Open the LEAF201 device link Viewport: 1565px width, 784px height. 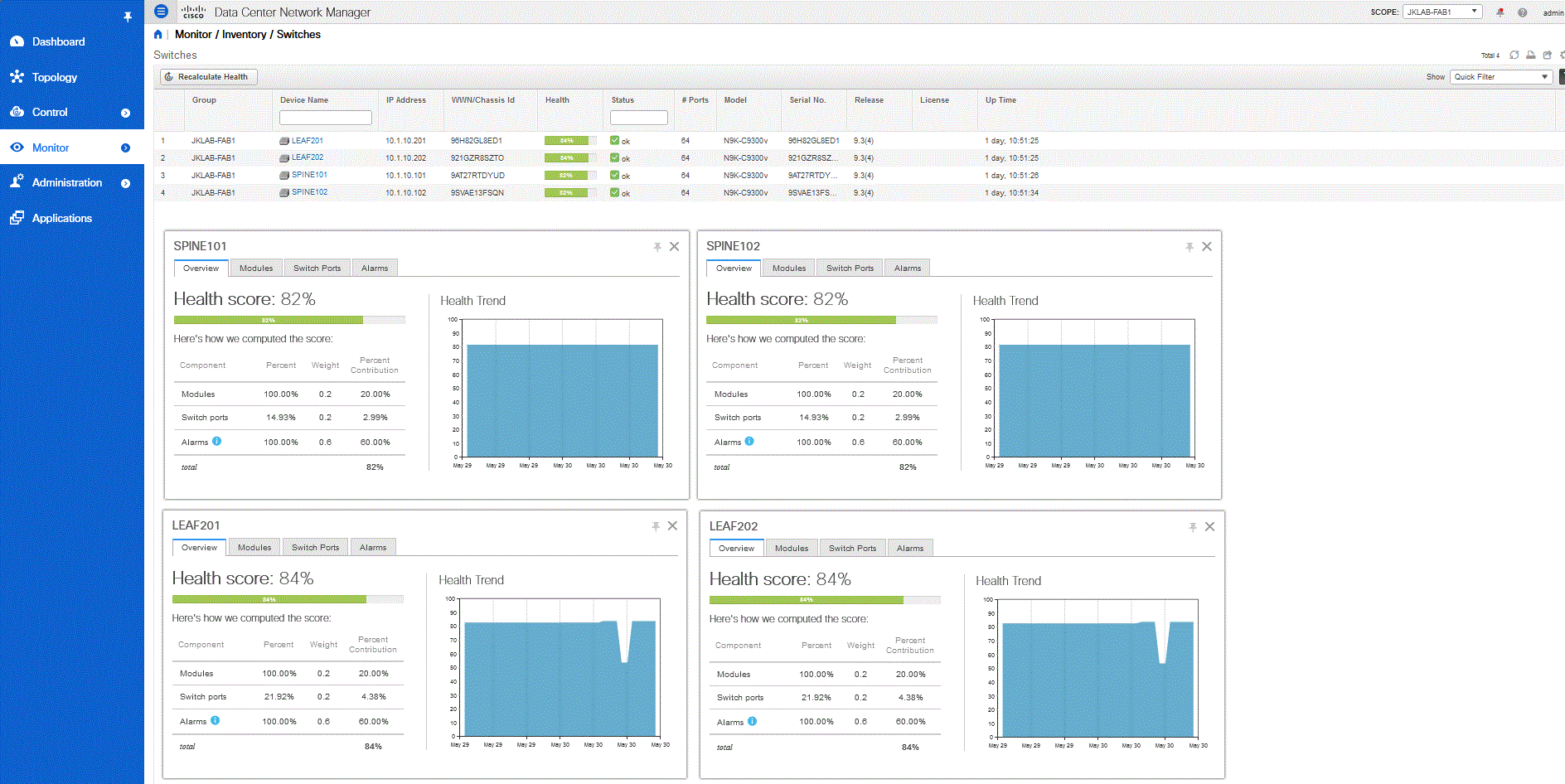pyautogui.click(x=308, y=141)
